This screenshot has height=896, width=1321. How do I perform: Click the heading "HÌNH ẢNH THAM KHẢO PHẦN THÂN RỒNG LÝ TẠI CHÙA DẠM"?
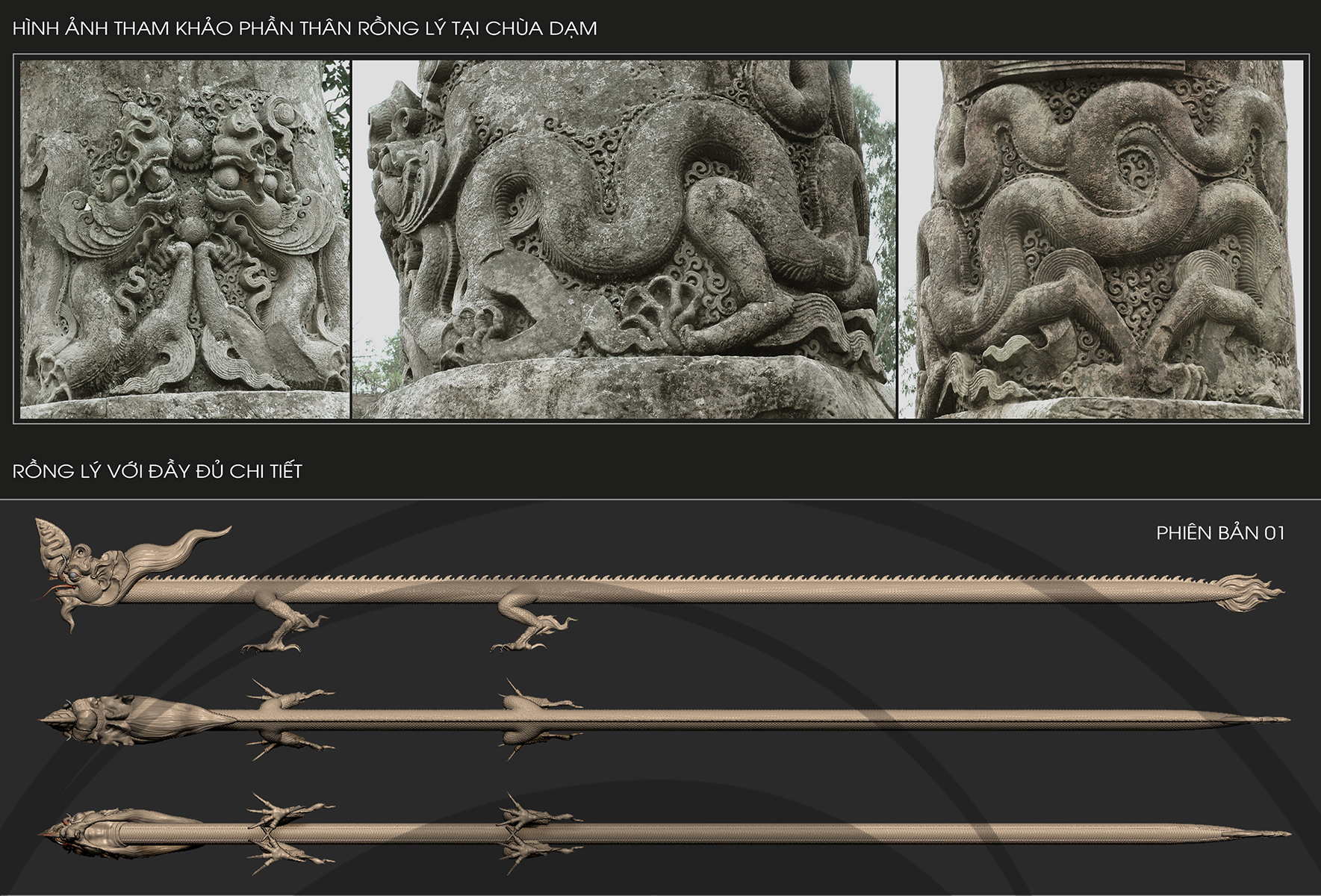pos(305,28)
